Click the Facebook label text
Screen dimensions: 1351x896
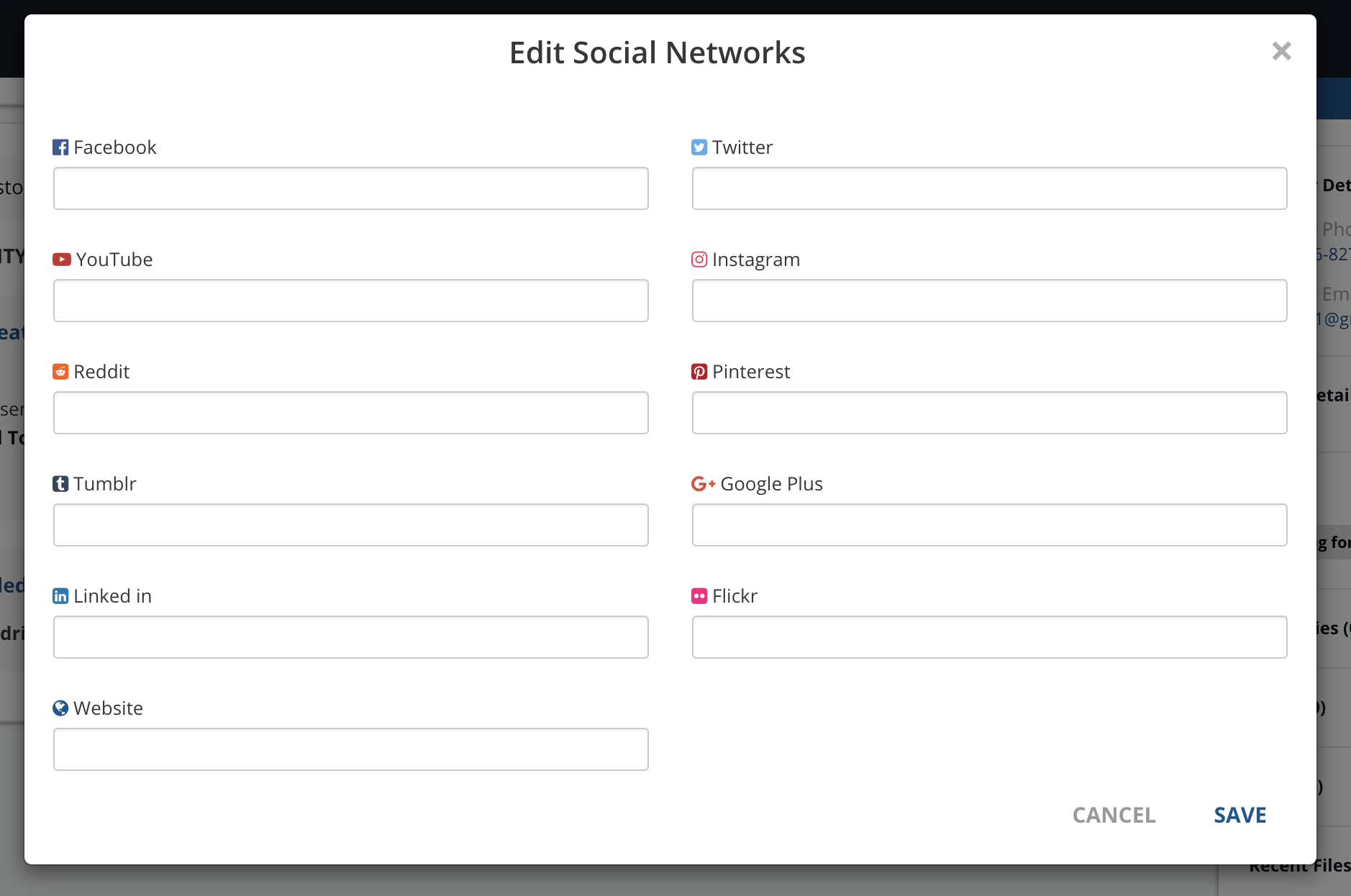115,147
